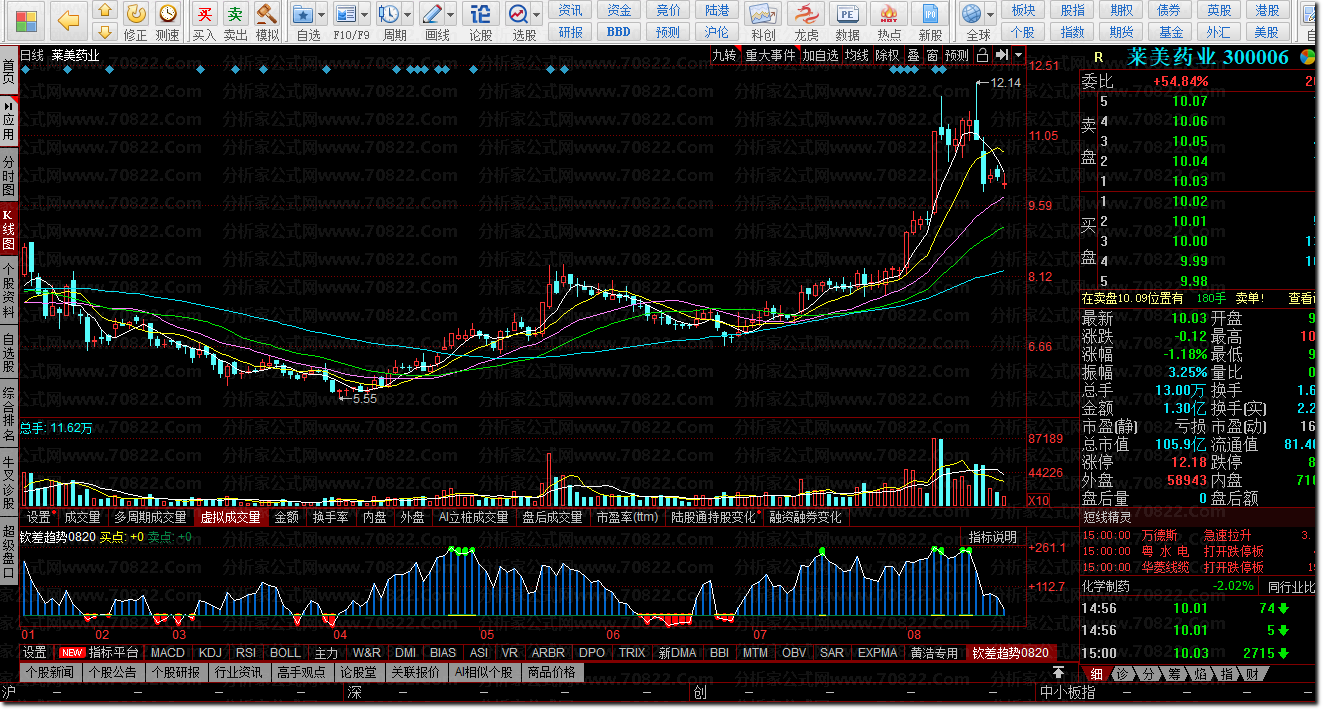Toggle 除权 ex-rights adjustment
The height and width of the screenshot is (710, 1324).
pyautogui.click(x=888, y=55)
